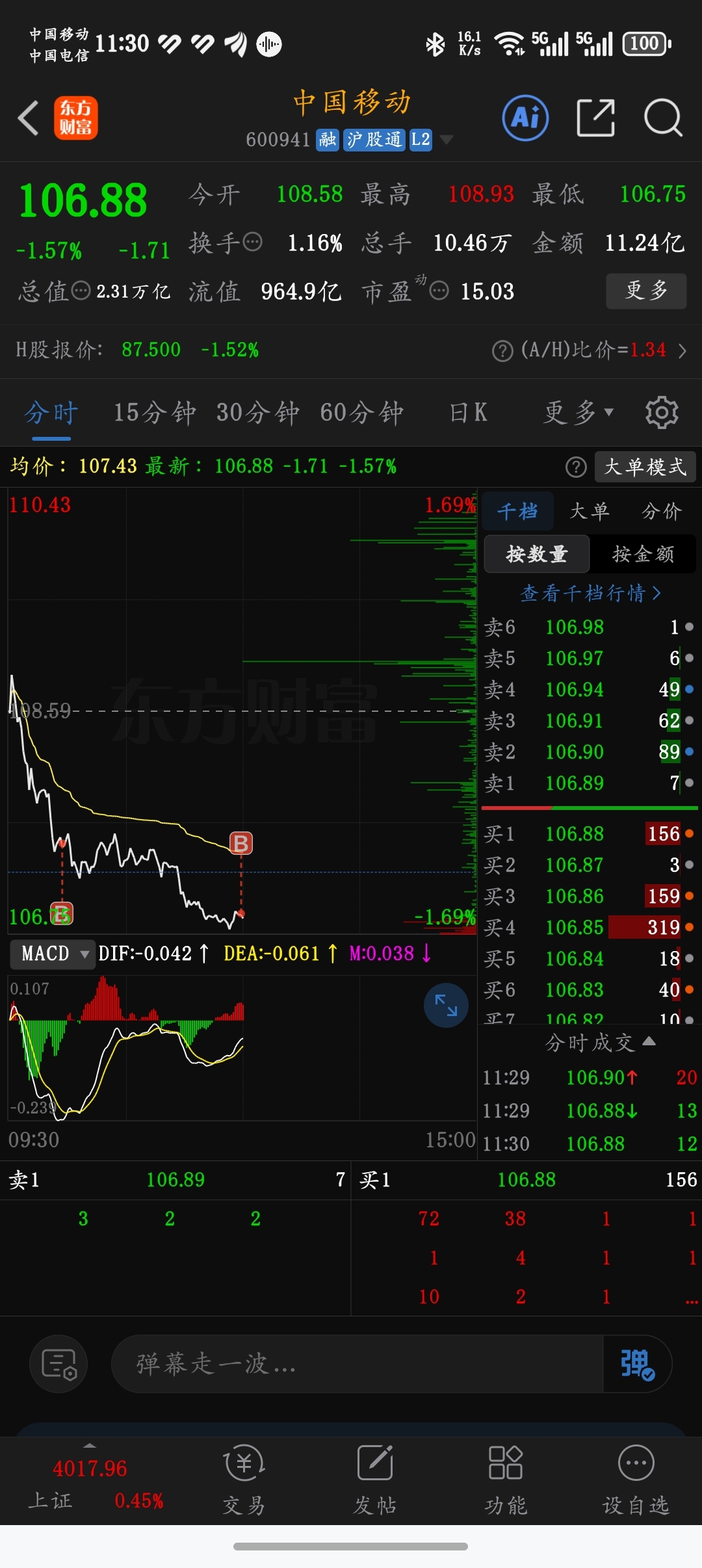This screenshot has width=702, height=1568.
Task: Choose the 按数量 option
Action: pos(537,554)
